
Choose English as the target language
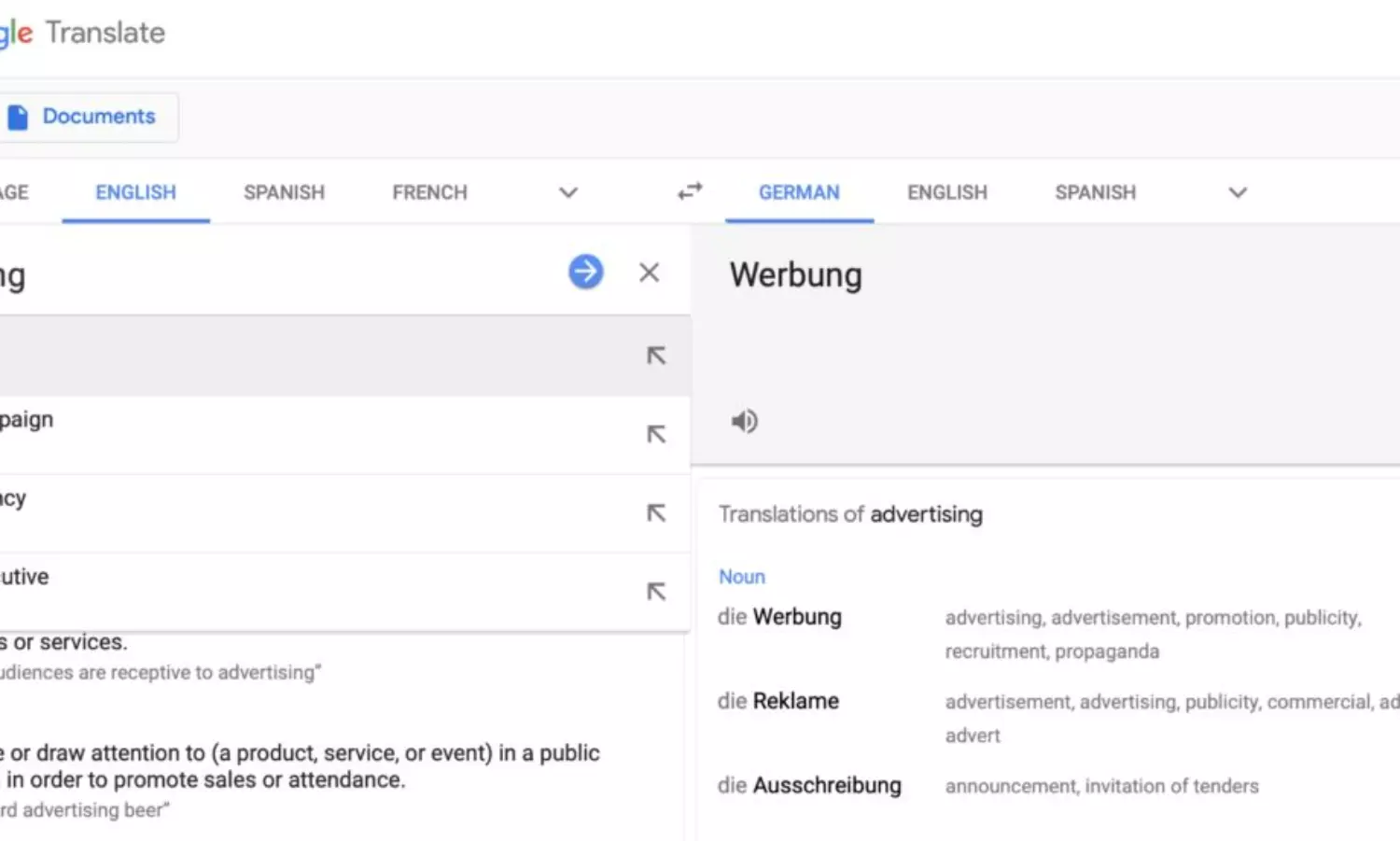(x=946, y=192)
